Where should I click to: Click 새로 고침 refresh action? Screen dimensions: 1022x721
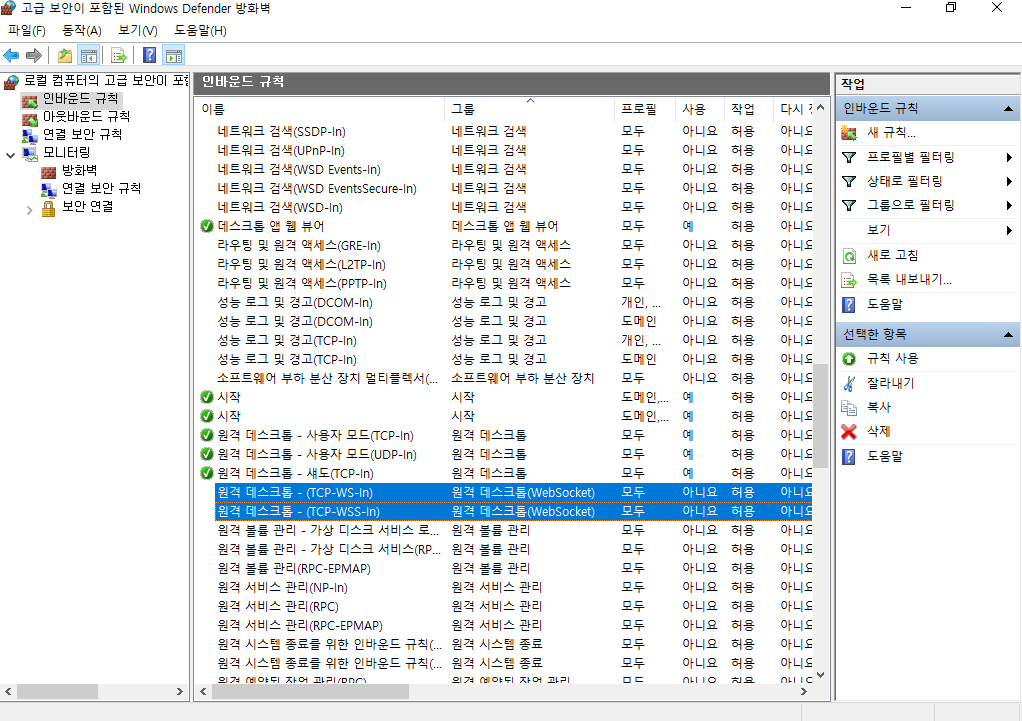[892, 256]
